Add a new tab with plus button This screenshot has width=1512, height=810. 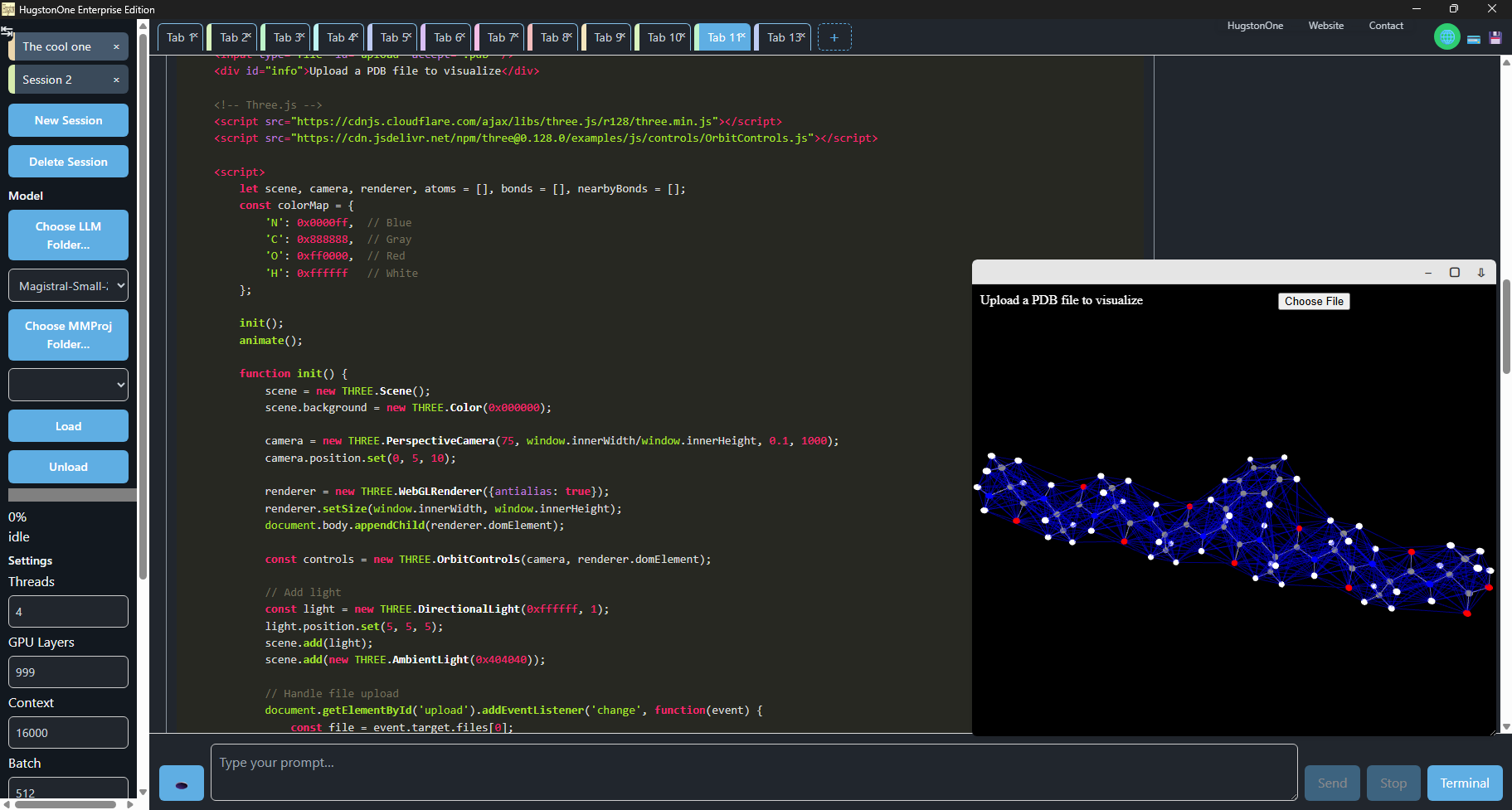[834, 37]
